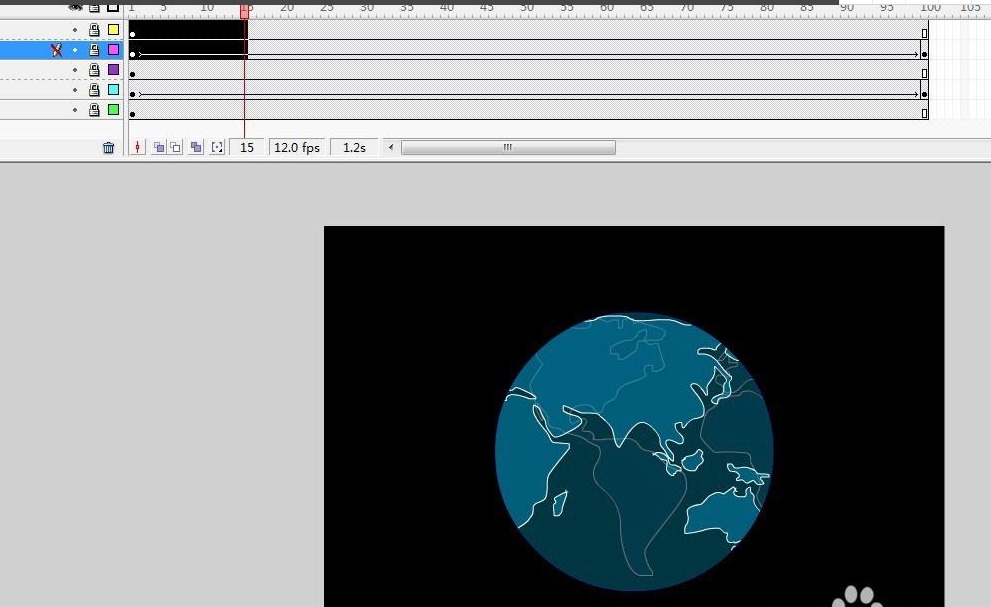Viewport: 991px width, 607px height.
Task: Click outline-all-layers square in header
Action: click(x=113, y=7)
